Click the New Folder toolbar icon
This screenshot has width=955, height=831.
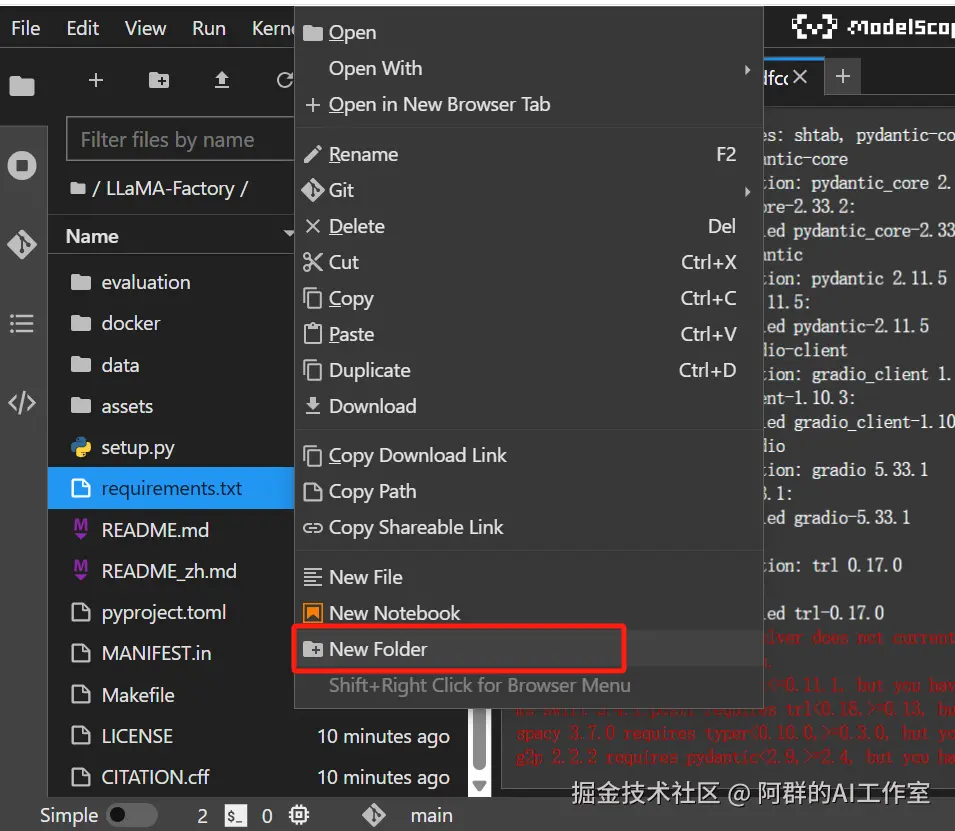point(159,80)
